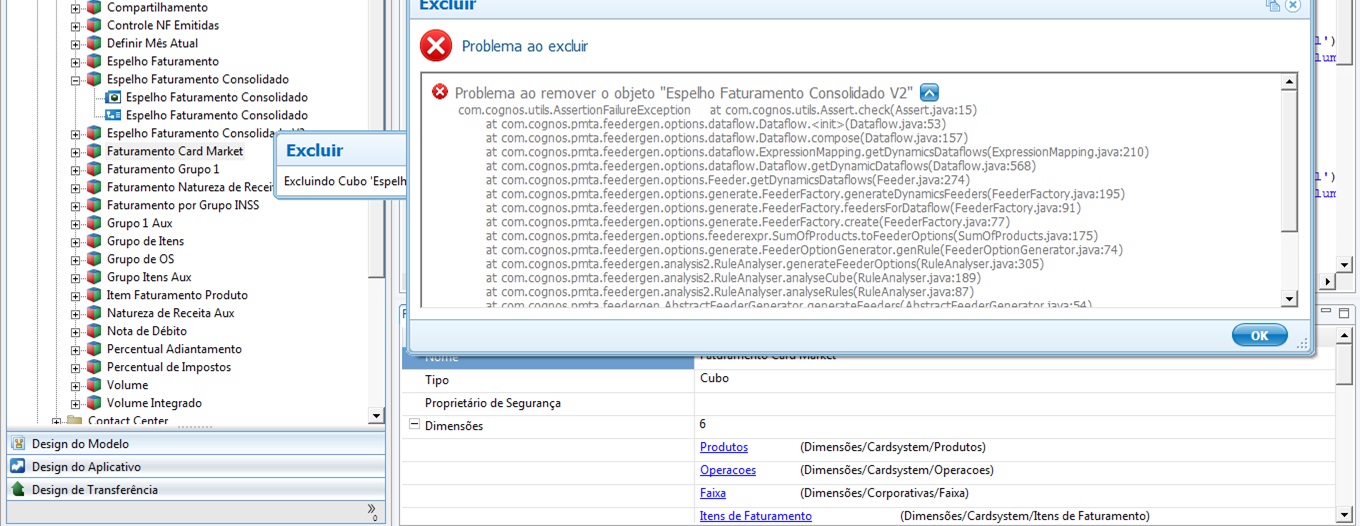Image resolution: width=1360 pixels, height=526 pixels.
Task: Click the Design de Transferência pane icon
Action: point(18,490)
